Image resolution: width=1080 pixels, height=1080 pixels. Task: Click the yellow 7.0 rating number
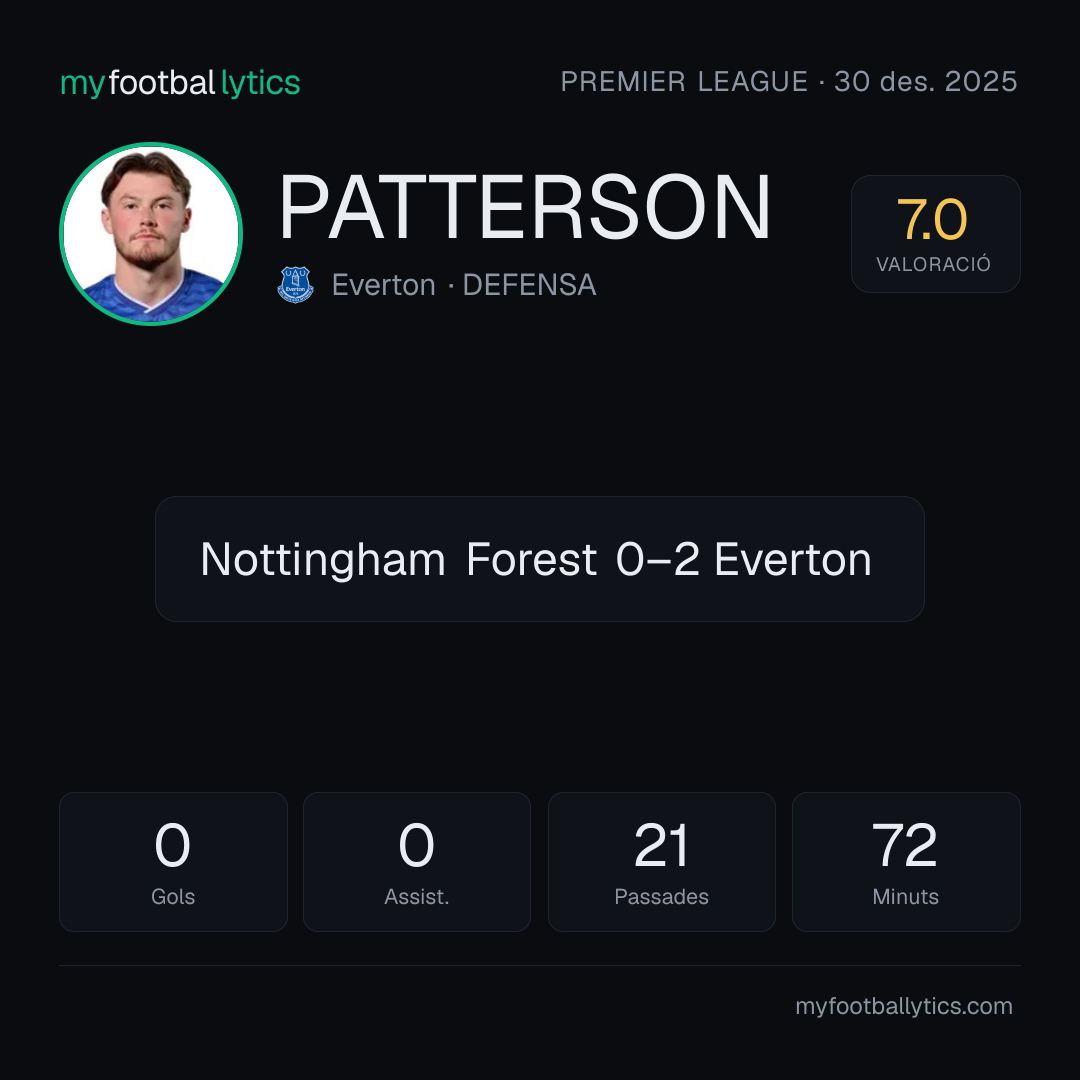pyautogui.click(x=932, y=220)
